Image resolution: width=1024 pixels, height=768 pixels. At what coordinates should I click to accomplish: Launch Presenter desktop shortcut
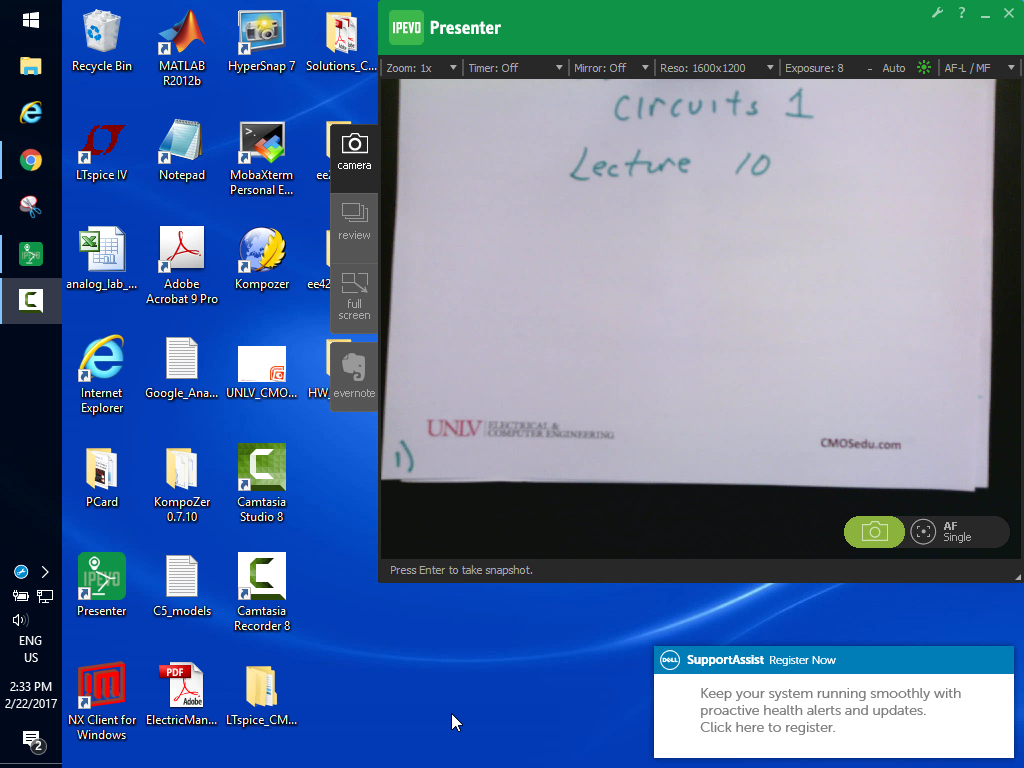[101, 585]
